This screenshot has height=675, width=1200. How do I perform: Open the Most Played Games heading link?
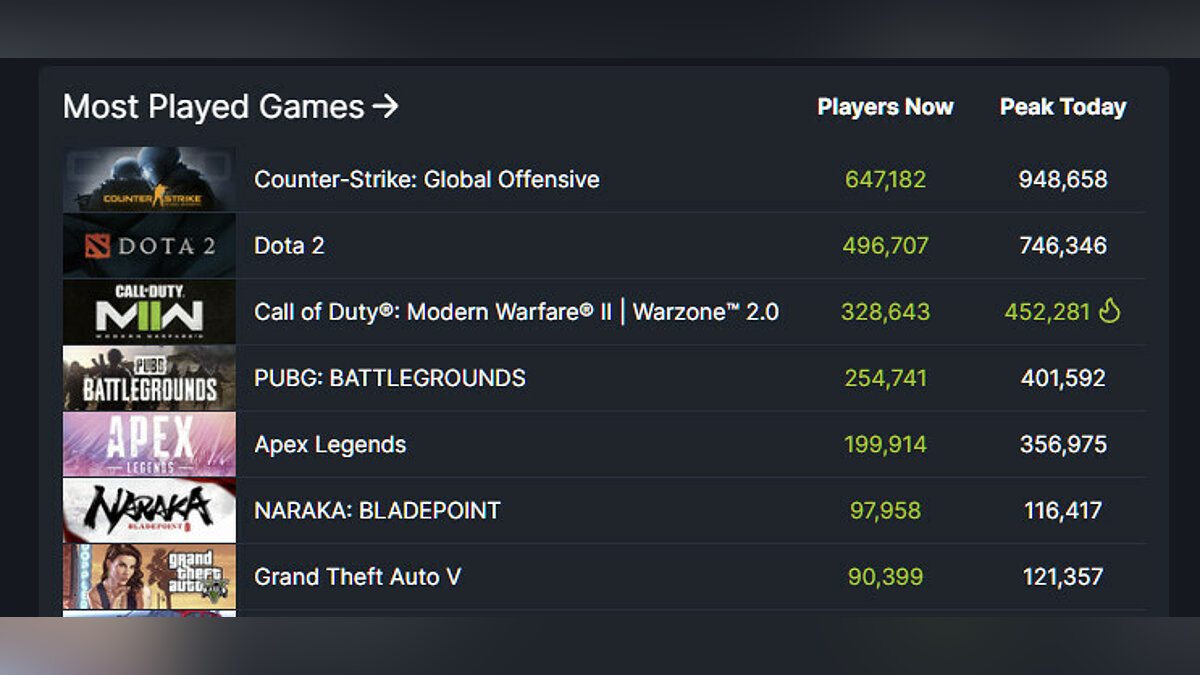coord(231,107)
